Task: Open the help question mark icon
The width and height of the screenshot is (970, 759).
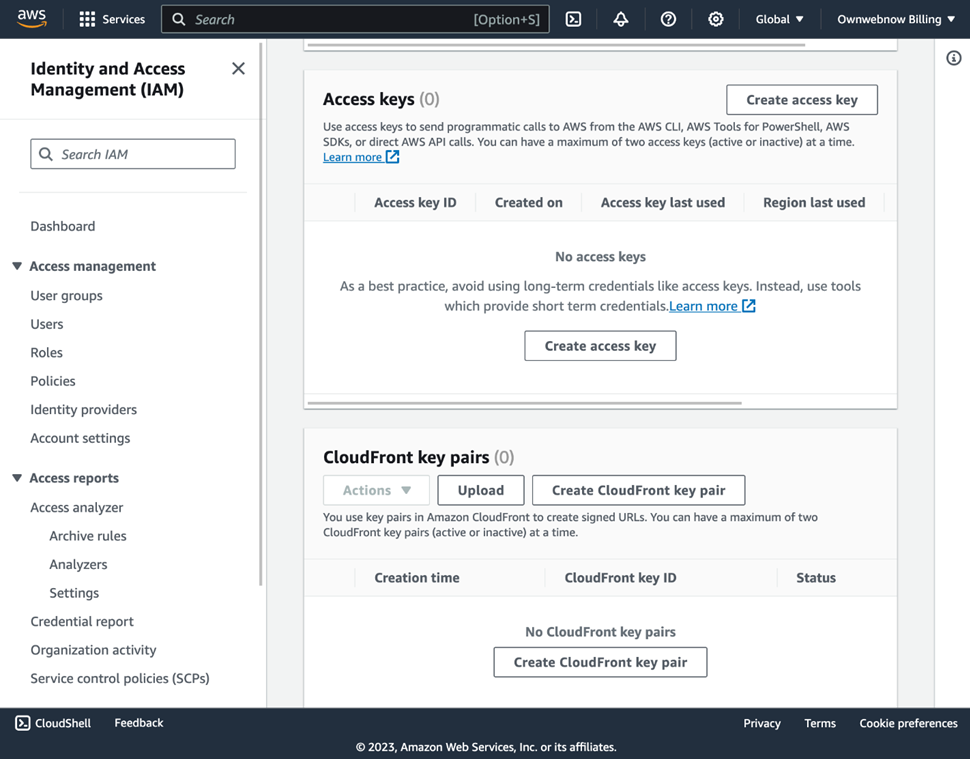Action: pyautogui.click(x=668, y=19)
